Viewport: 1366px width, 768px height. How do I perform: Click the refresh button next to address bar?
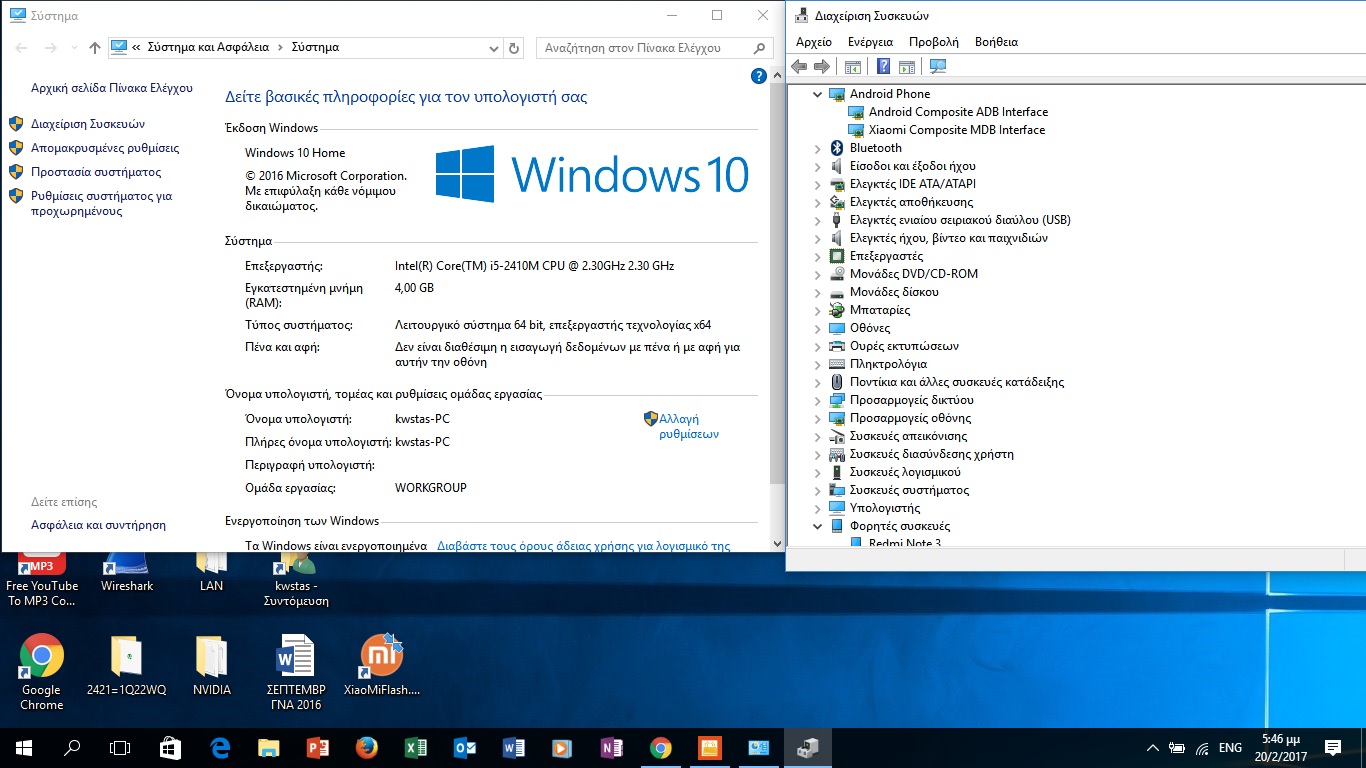click(514, 48)
